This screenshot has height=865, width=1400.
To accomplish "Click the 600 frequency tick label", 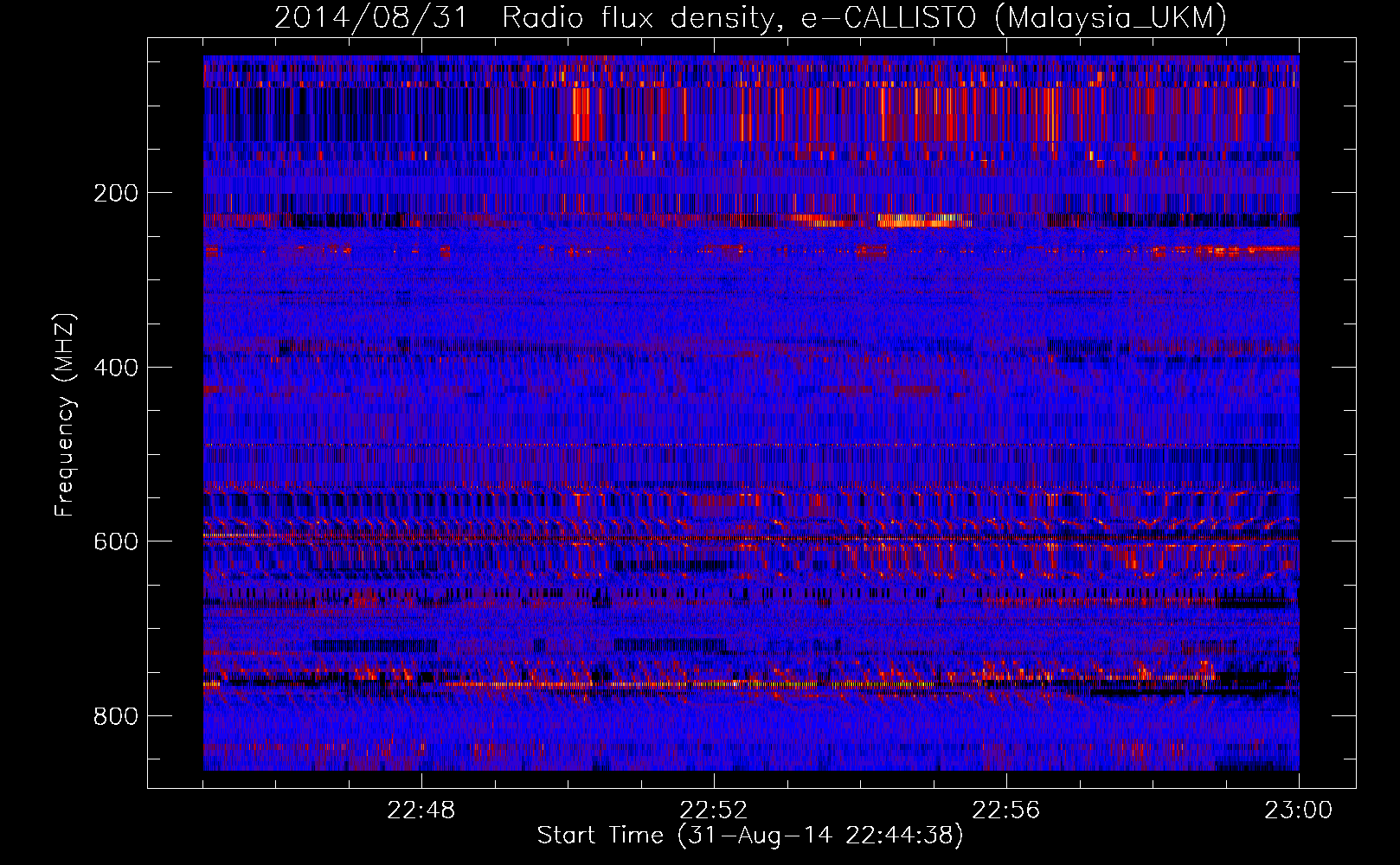I will point(115,541).
